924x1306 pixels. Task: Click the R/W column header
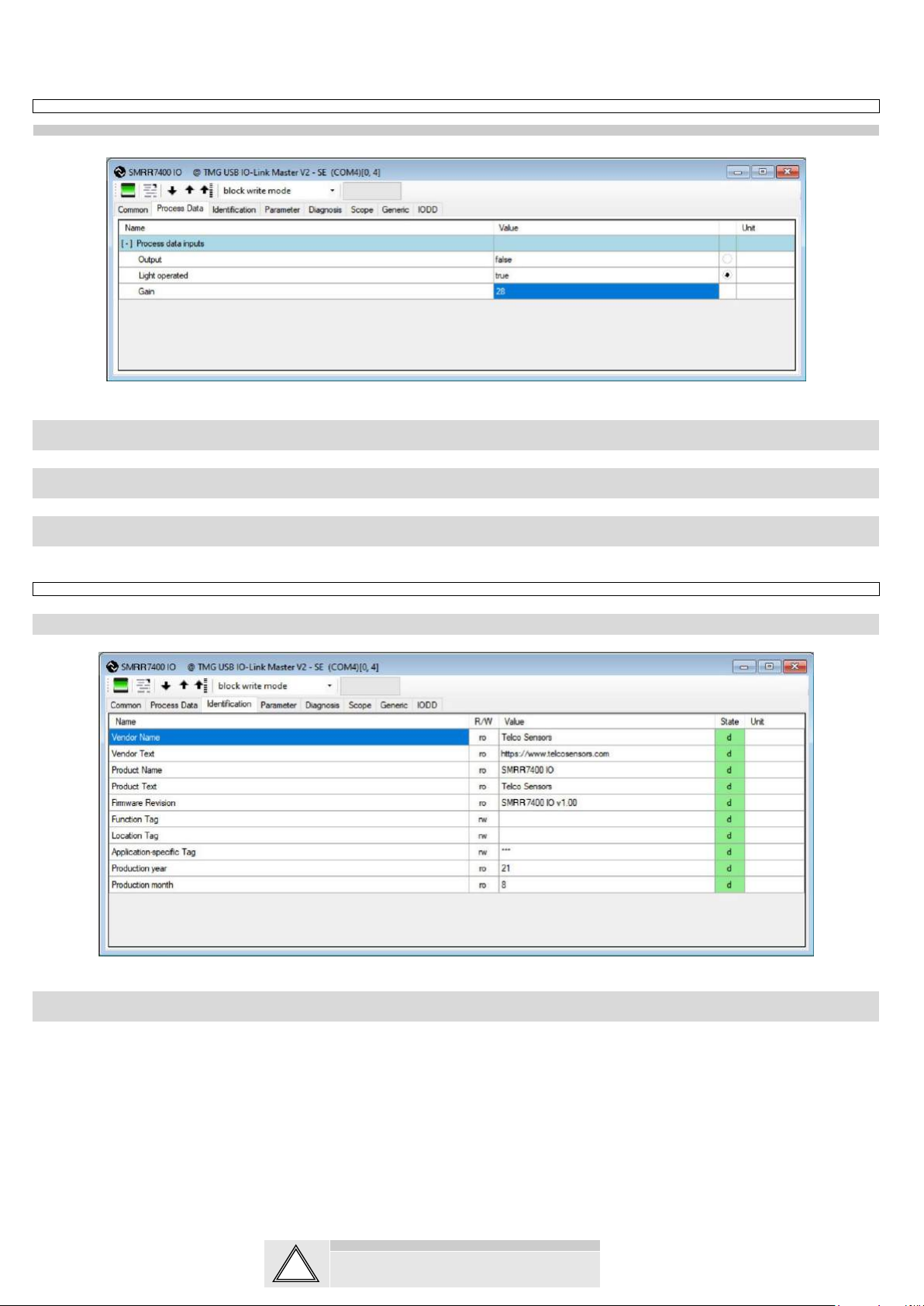point(483,722)
